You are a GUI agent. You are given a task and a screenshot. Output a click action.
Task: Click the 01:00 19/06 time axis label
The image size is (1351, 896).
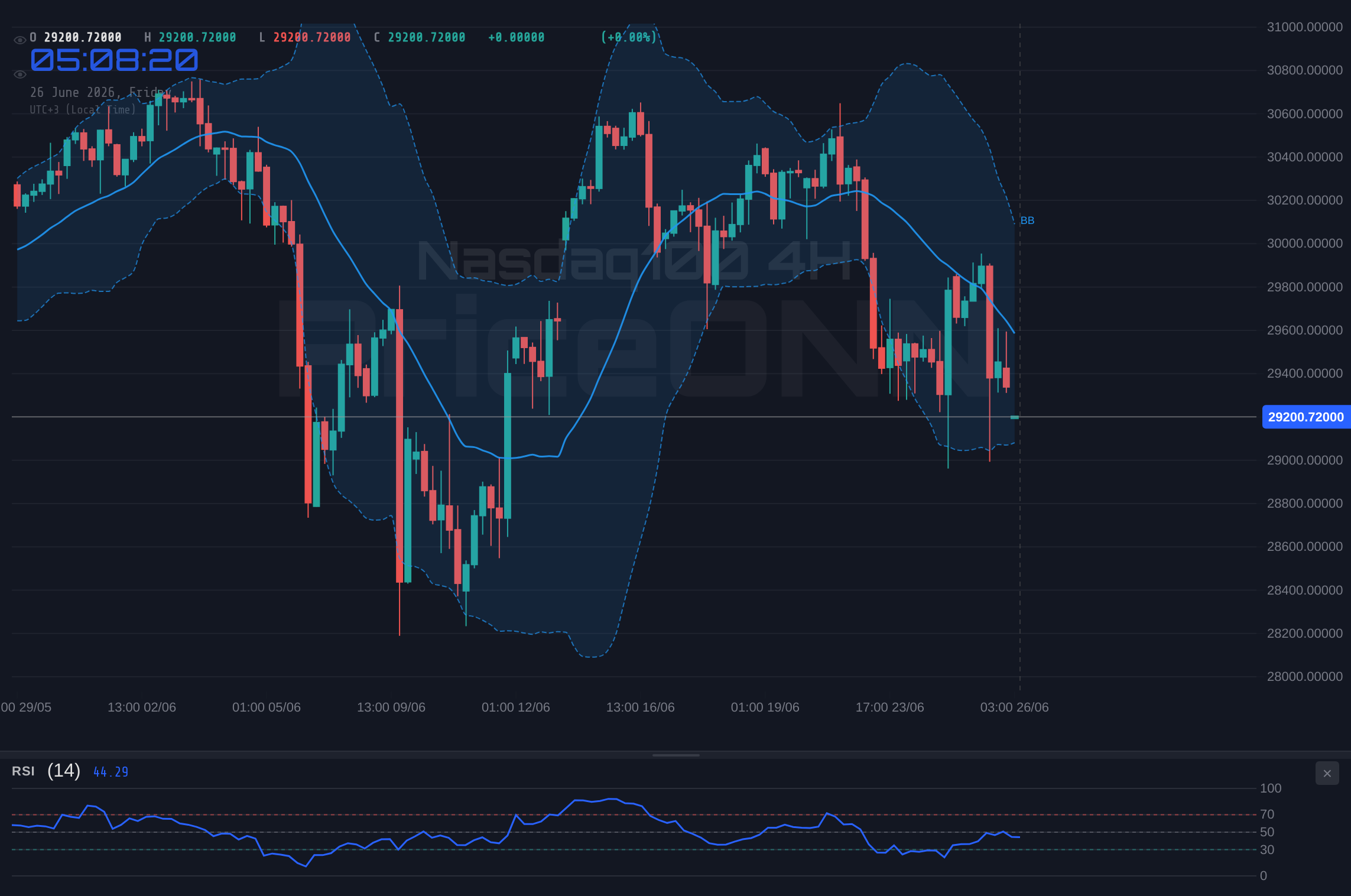765,707
